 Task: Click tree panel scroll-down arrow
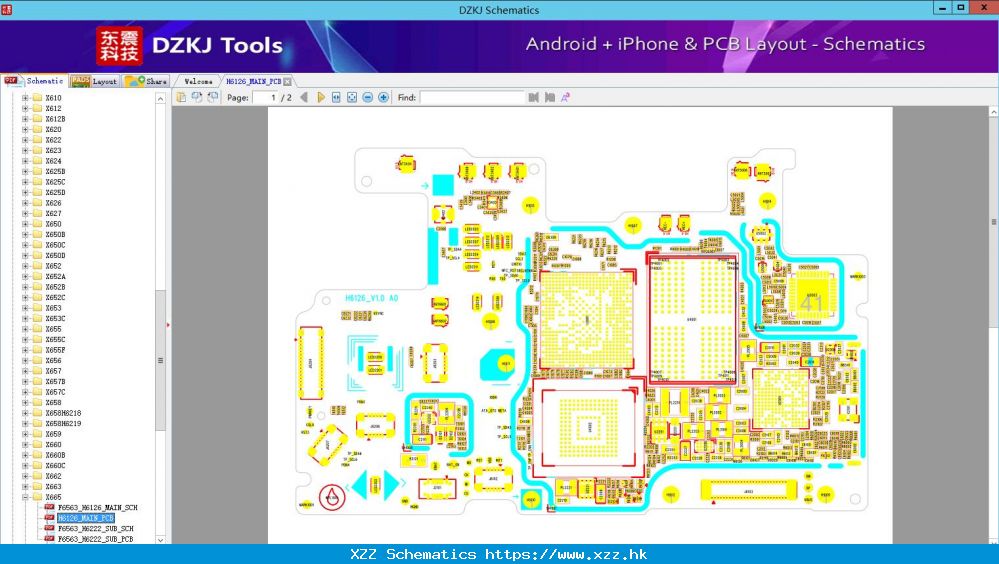tap(161, 539)
